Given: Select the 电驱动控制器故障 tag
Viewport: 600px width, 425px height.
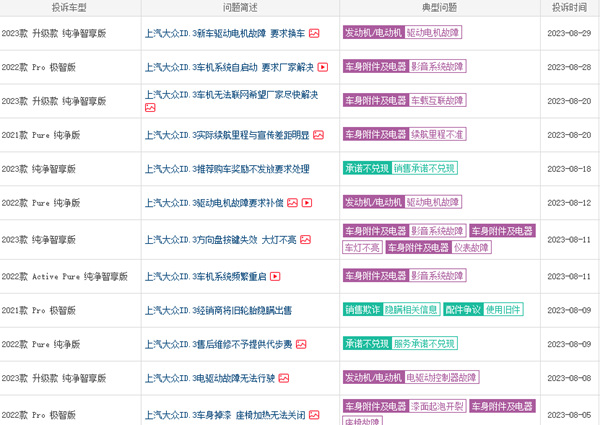Looking at the screenshot, I should [442, 378].
